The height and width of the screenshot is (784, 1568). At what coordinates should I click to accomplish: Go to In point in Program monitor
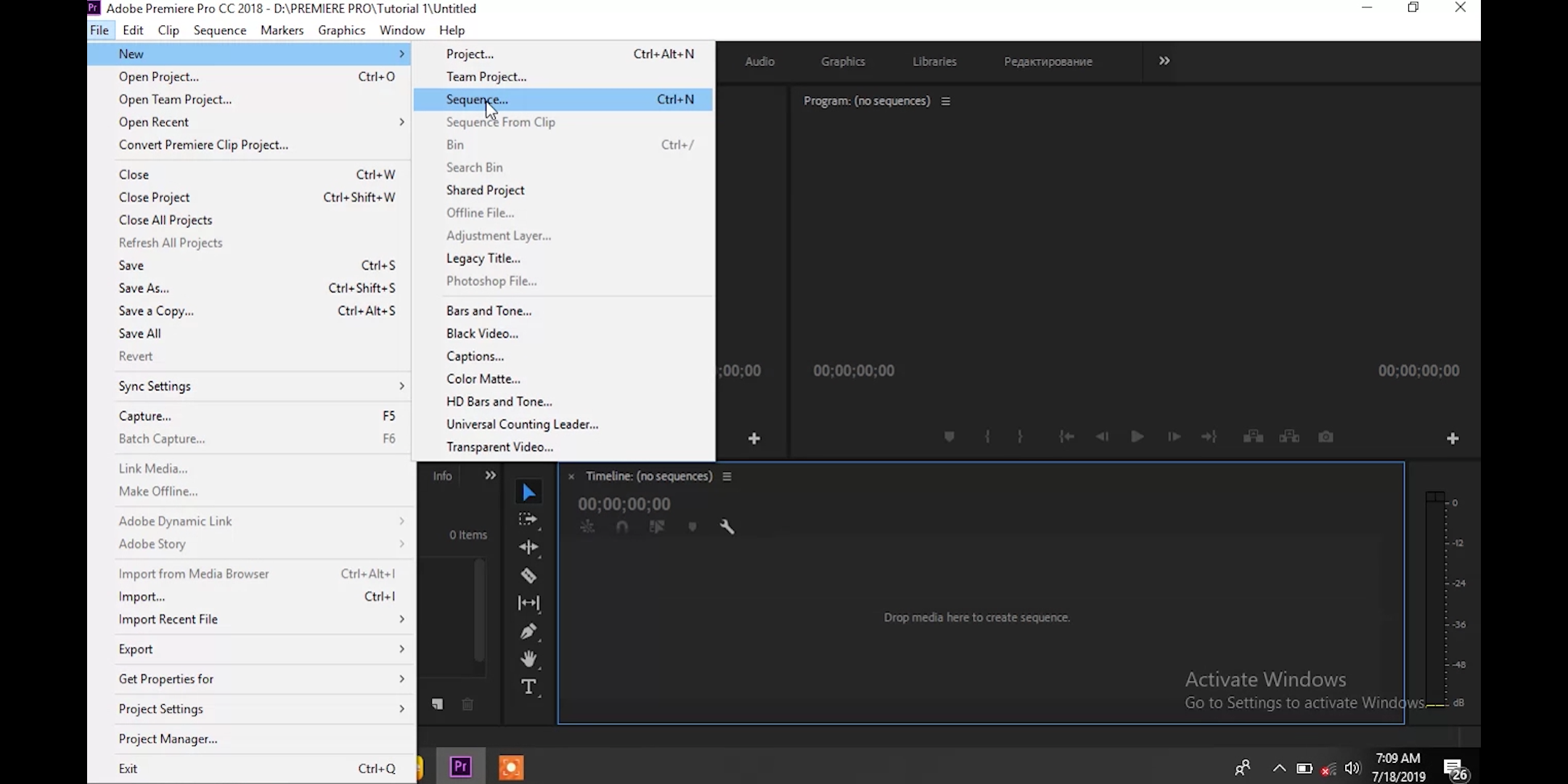(x=1066, y=437)
